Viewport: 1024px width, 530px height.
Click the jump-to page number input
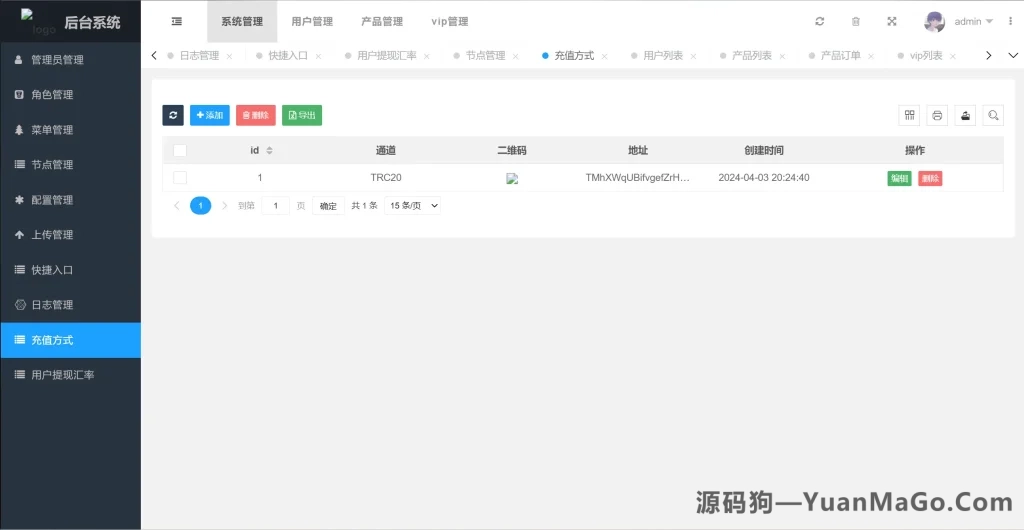tap(276, 206)
